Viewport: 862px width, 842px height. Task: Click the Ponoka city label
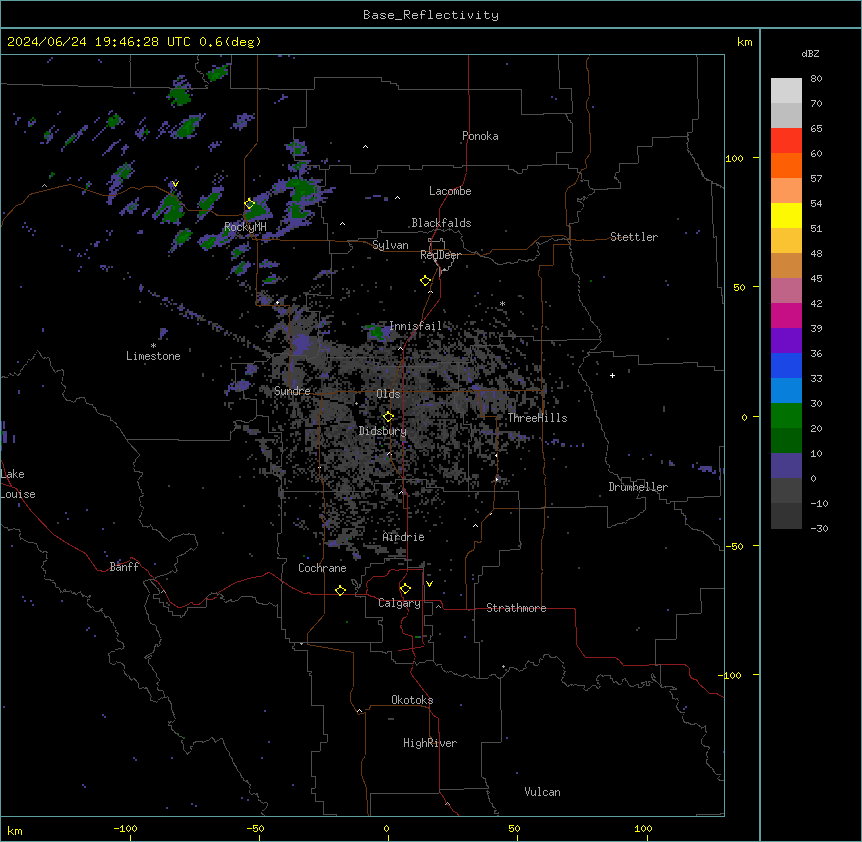point(480,136)
